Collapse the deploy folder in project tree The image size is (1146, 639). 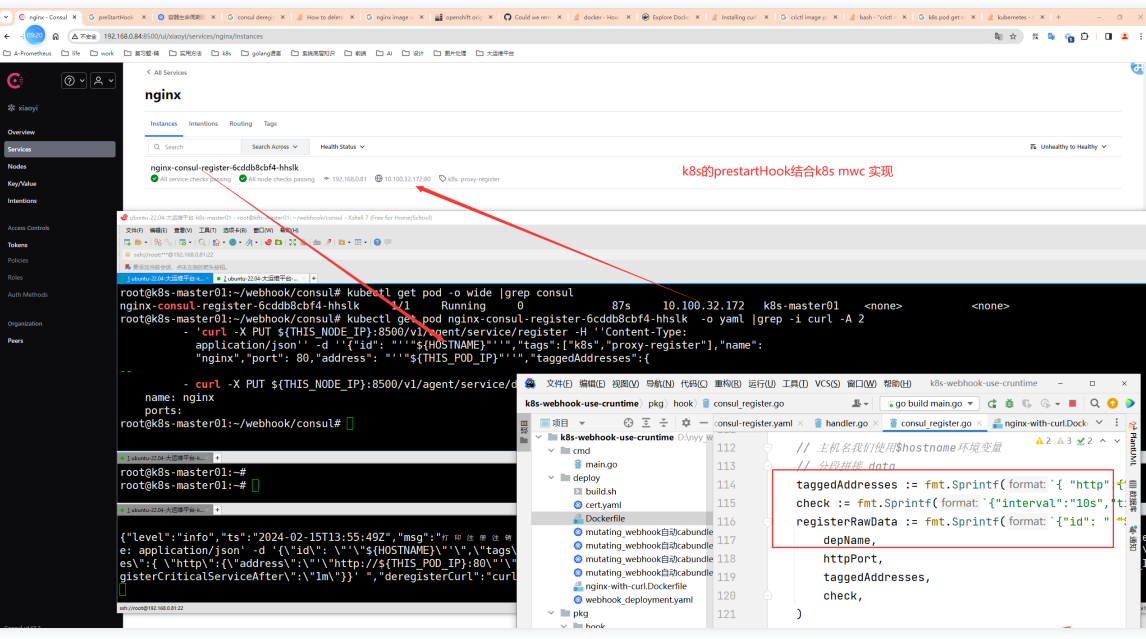click(x=551, y=478)
